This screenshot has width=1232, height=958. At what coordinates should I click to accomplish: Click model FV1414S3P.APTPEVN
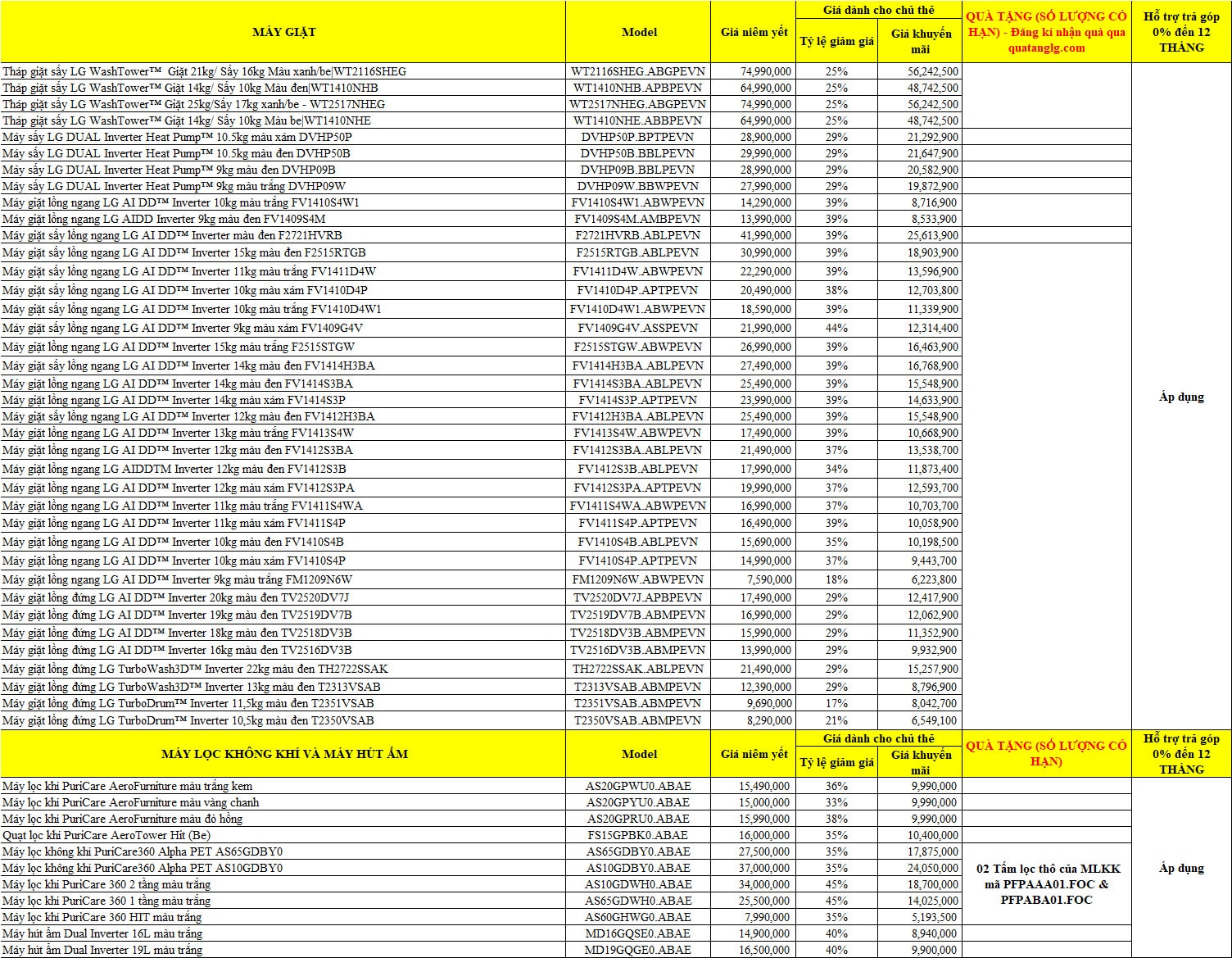639,400
